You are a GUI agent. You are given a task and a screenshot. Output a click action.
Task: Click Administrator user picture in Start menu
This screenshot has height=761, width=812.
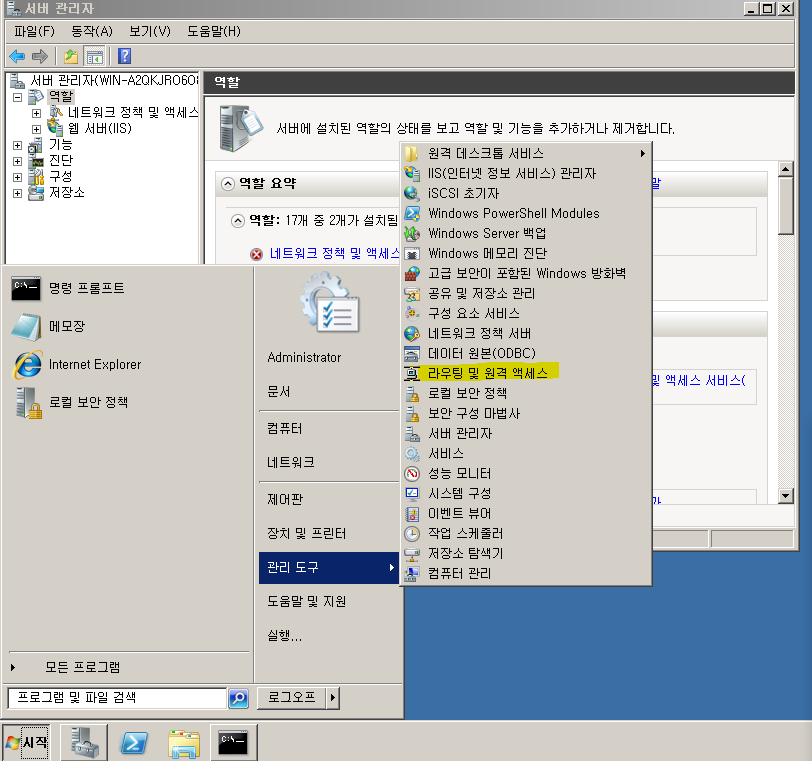[x=330, y=303]
